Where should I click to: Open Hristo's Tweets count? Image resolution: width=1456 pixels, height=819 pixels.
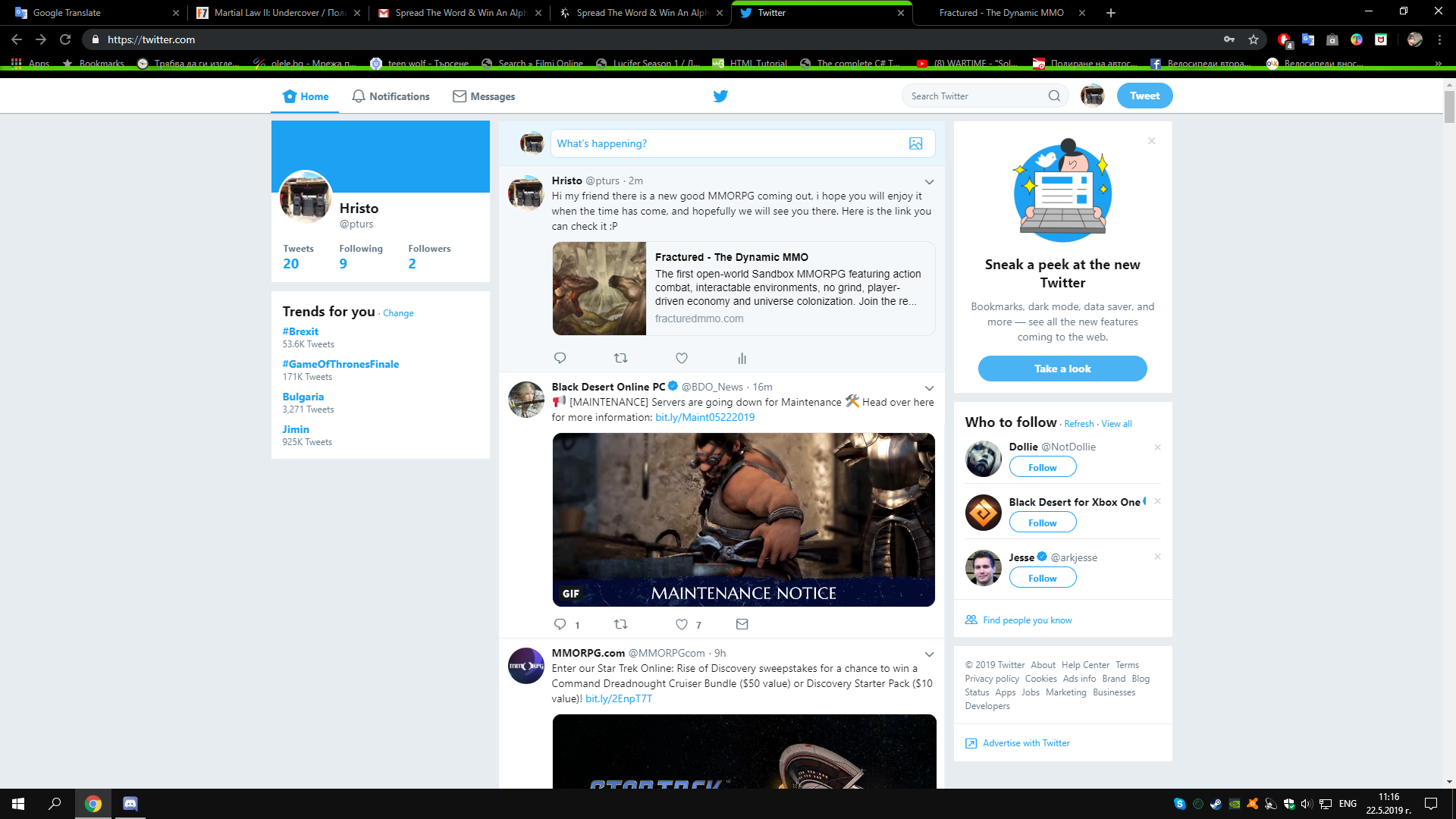(x=298, y=257)
